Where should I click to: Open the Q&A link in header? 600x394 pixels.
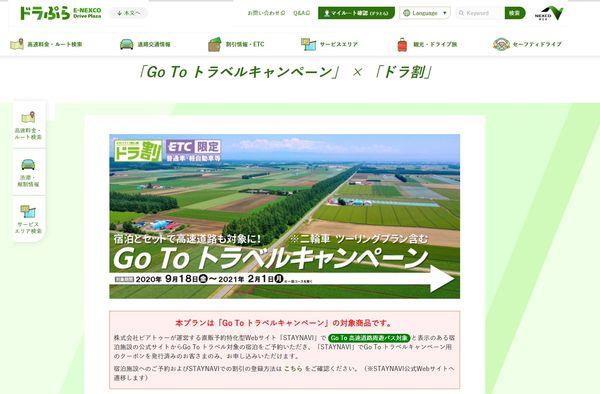[x=302, y=13]
